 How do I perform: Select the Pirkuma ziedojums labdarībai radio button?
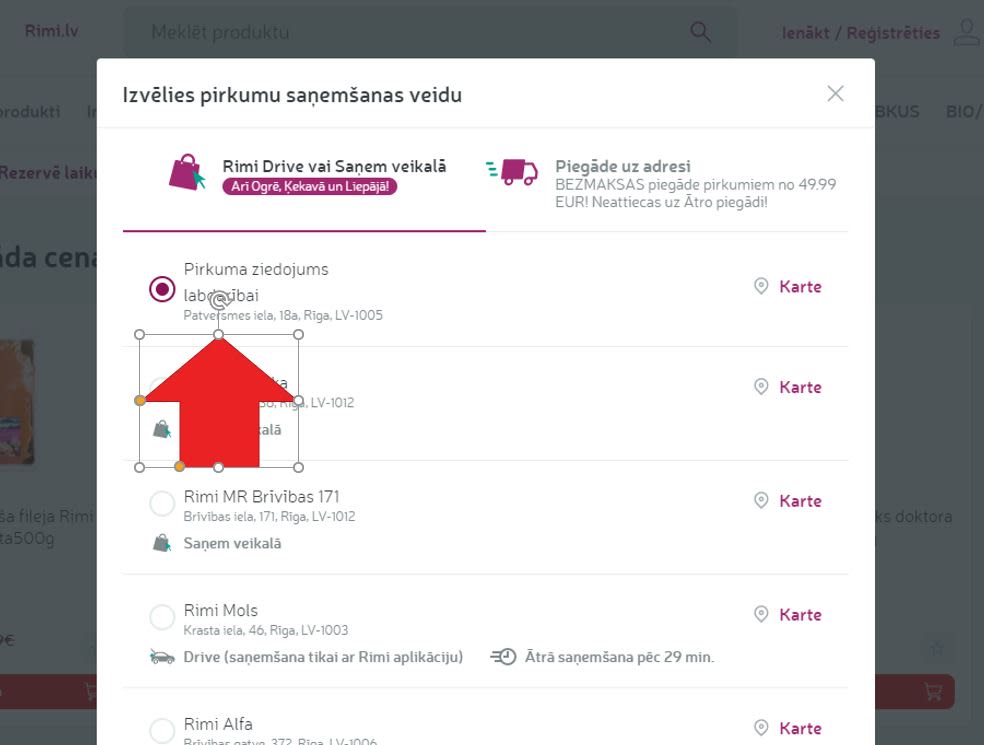162,289
